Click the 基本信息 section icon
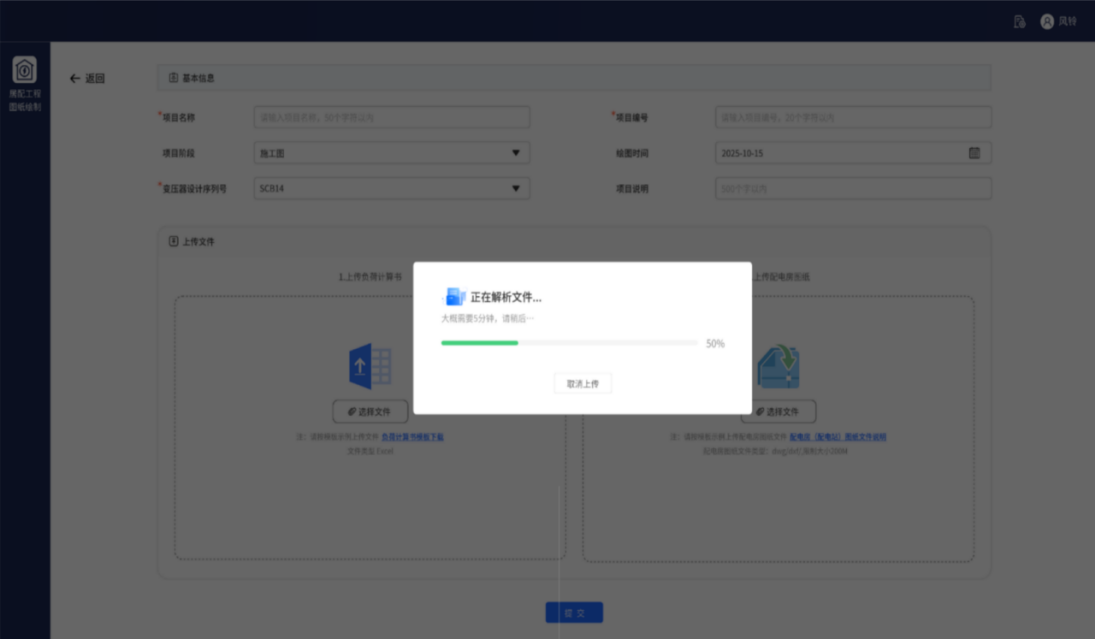Viewport: 1096px width, 639px height. click(x=173, y=78)
